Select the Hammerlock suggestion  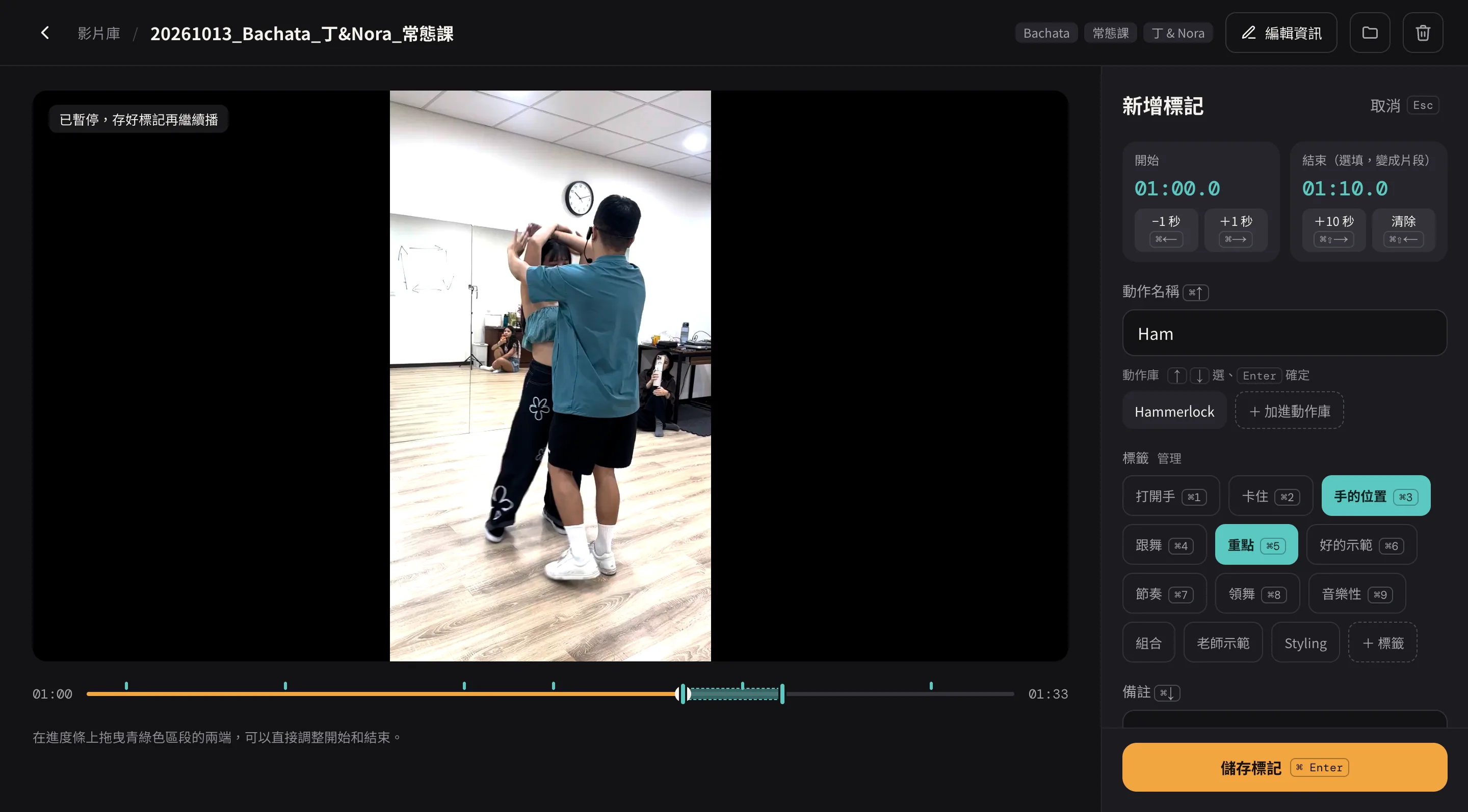pyautogui.click(x=1174, y=411)
